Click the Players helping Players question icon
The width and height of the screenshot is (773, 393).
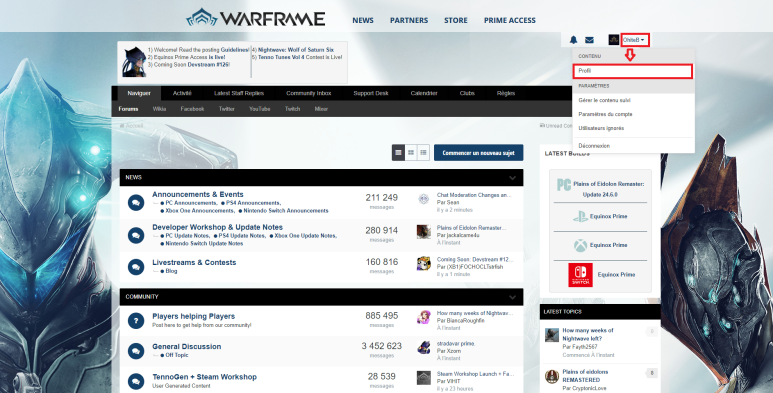[136, 321]
